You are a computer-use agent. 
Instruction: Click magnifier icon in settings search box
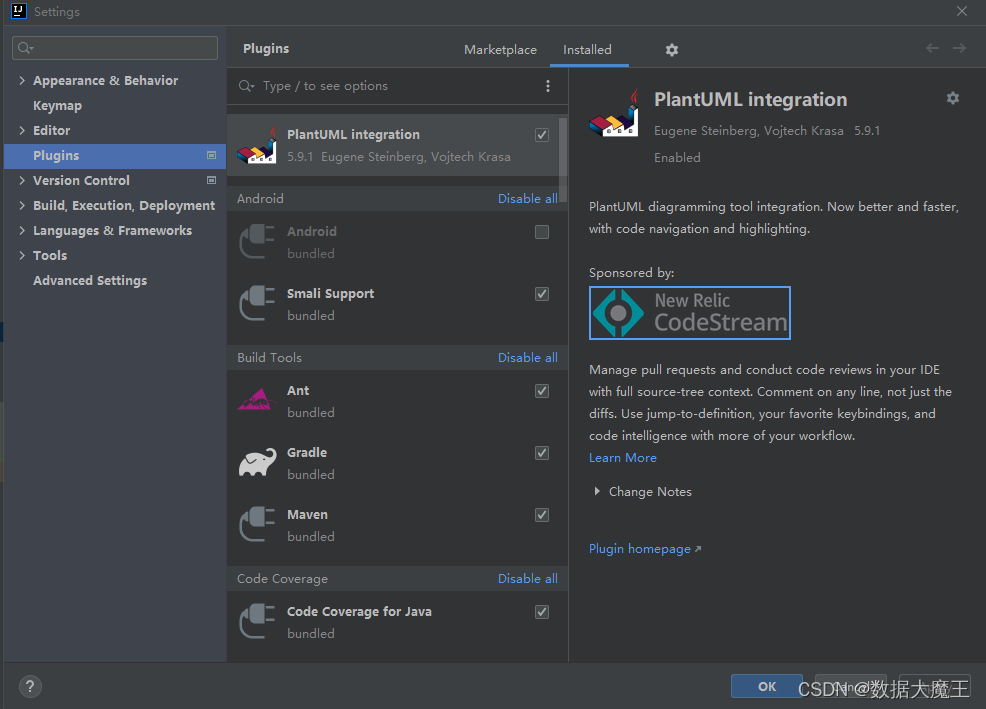[25, 48]
